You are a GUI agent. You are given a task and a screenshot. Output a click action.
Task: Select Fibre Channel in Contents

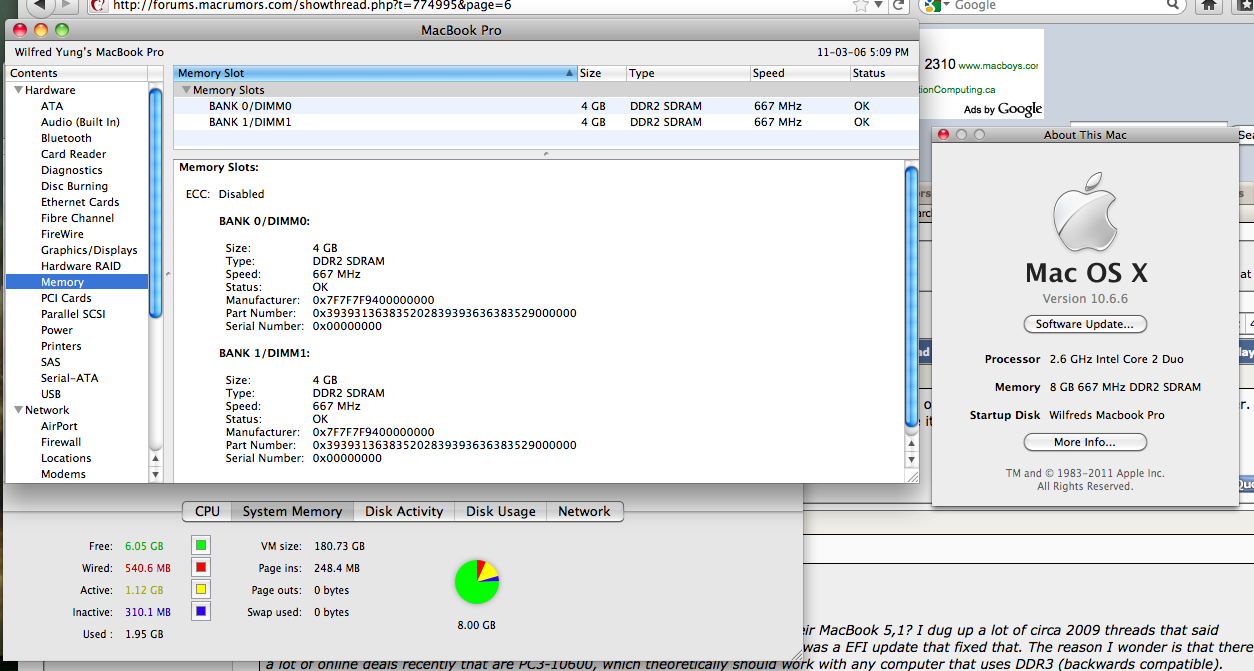[x=77, y=218]
